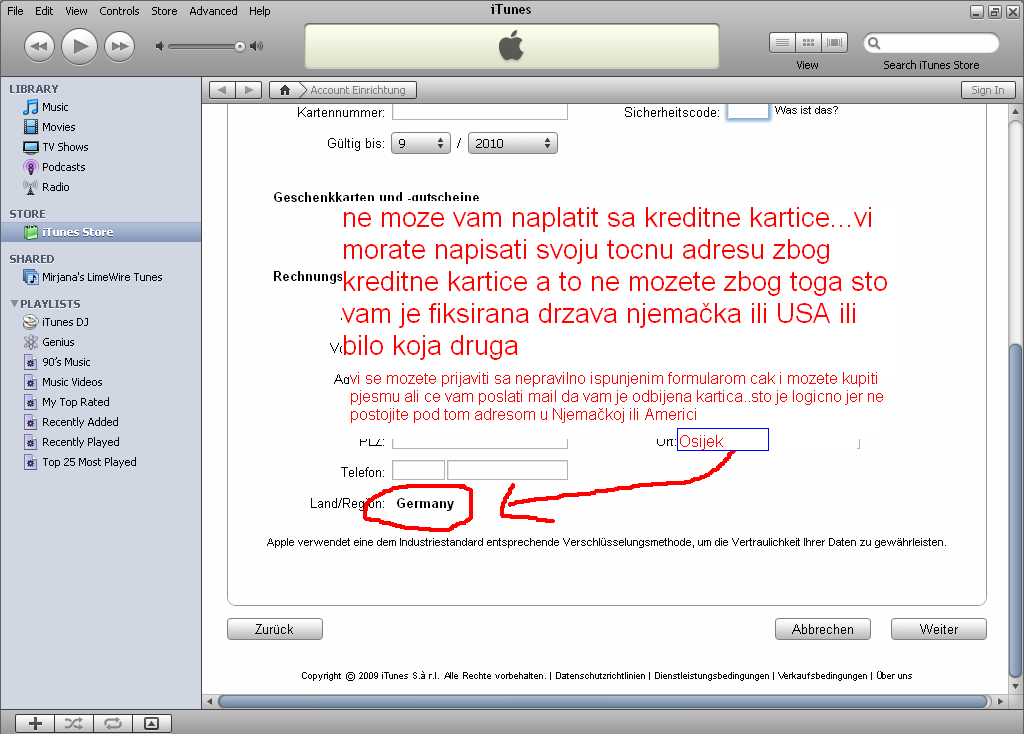The height and width of the screenshot is (734, 1024).
Task: Collapse the PLAYLISTS section triangle
Action: [x=14, y=304]
